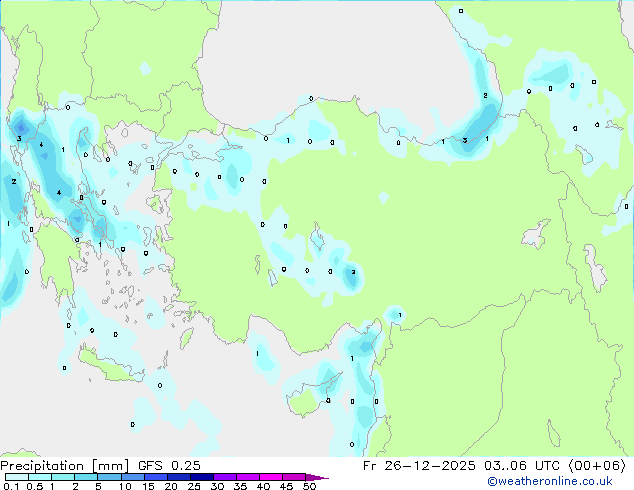The height and width of the screenshot is (490, 634).
Task: Select the legend swatch between 0.1 and 0.5
Action: tap(17, 477)
